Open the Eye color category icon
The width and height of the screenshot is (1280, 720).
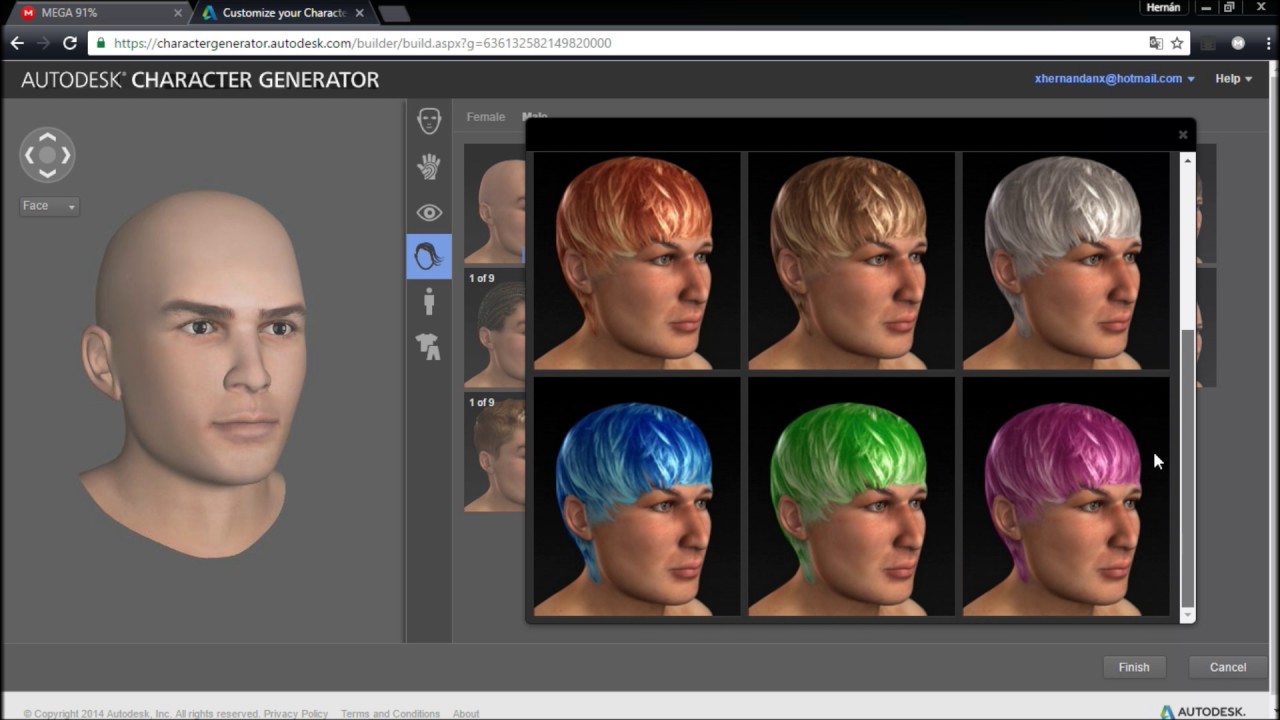coord(429,212)
